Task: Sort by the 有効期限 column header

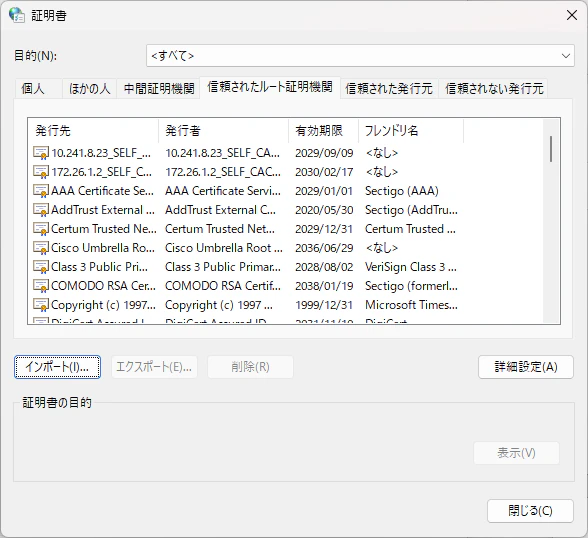Action: coord(324,131)
